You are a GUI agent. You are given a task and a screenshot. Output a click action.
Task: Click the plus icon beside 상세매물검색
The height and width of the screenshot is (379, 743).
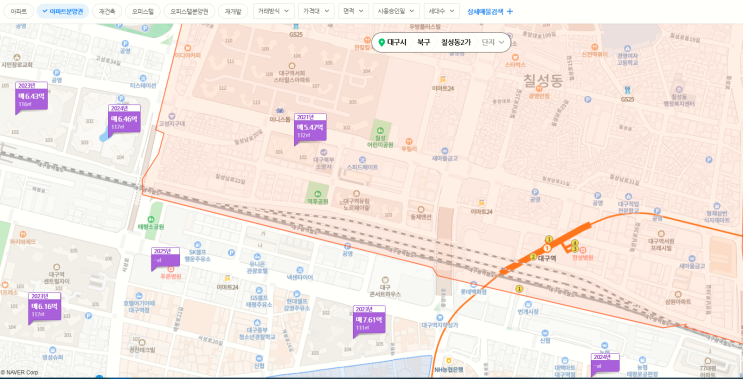[510, 11]
